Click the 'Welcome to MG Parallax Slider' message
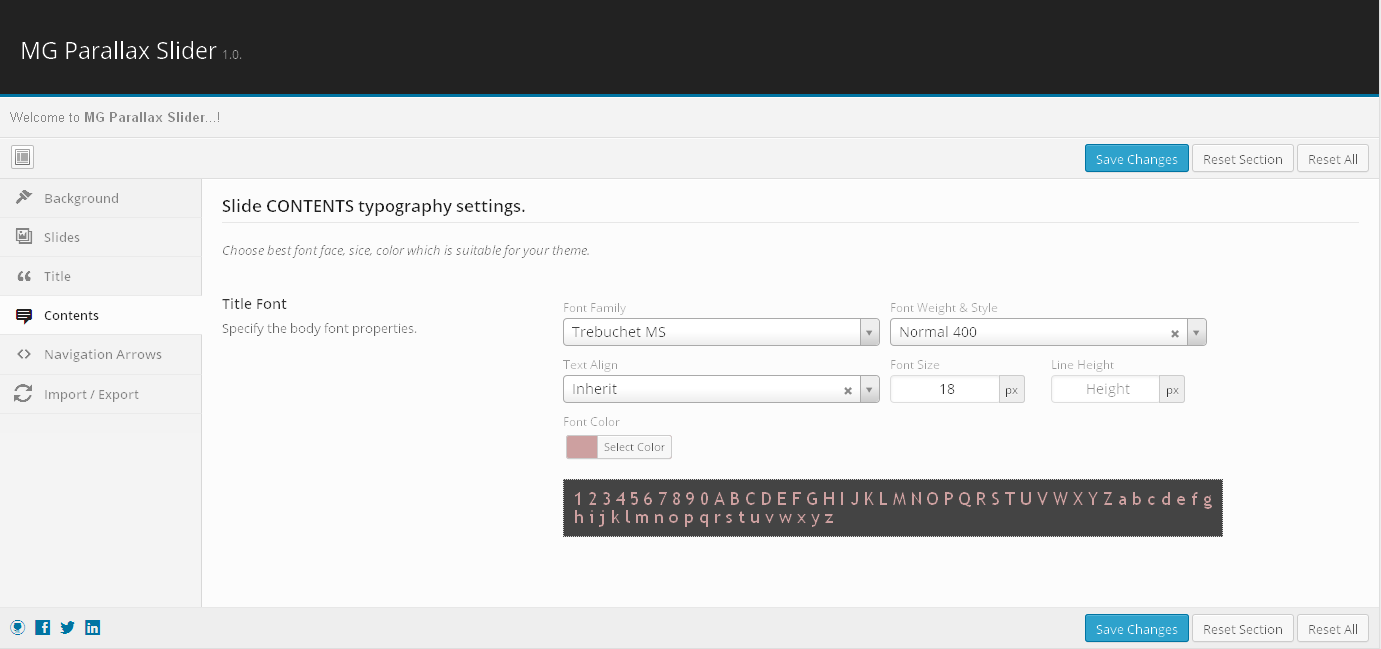The width and height of the screenshot is (1381, 649). pyautogui.click(x=115, y=117)
